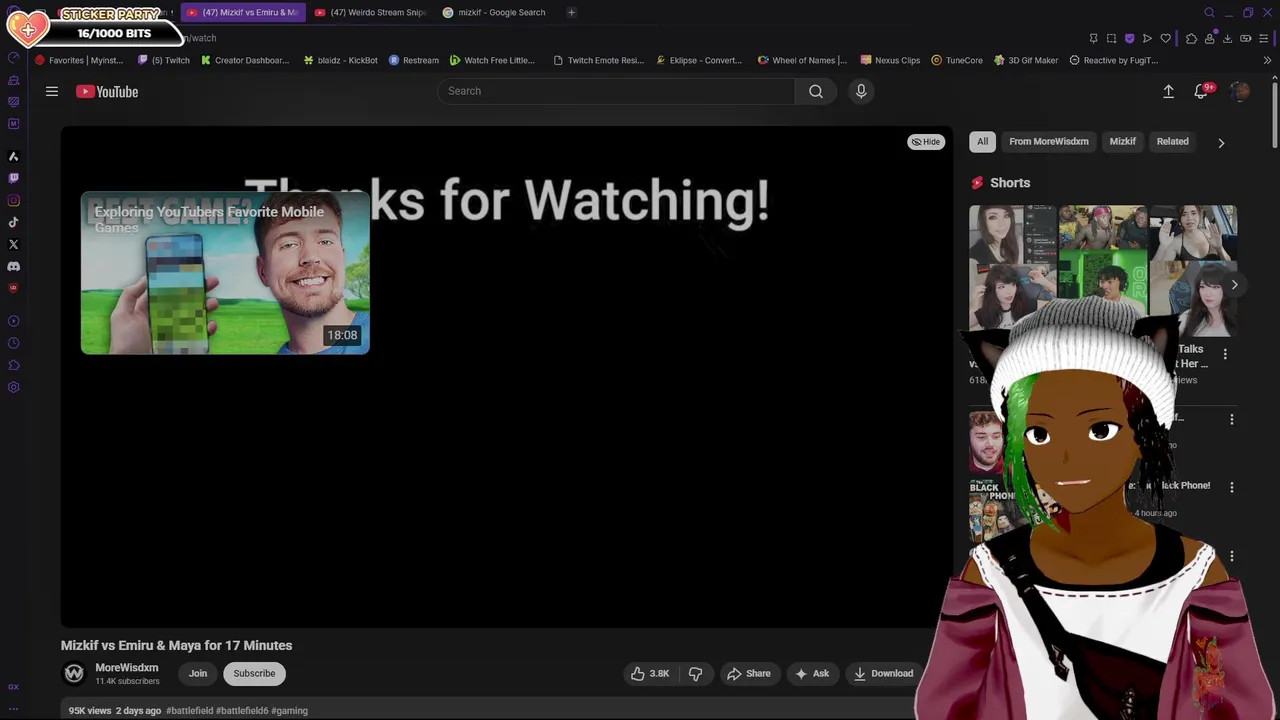Image resolution: width=1280 pixels, height=720 pixels.
Task: Click browser tab search magnifier
Action: (x=1209, y=12)
